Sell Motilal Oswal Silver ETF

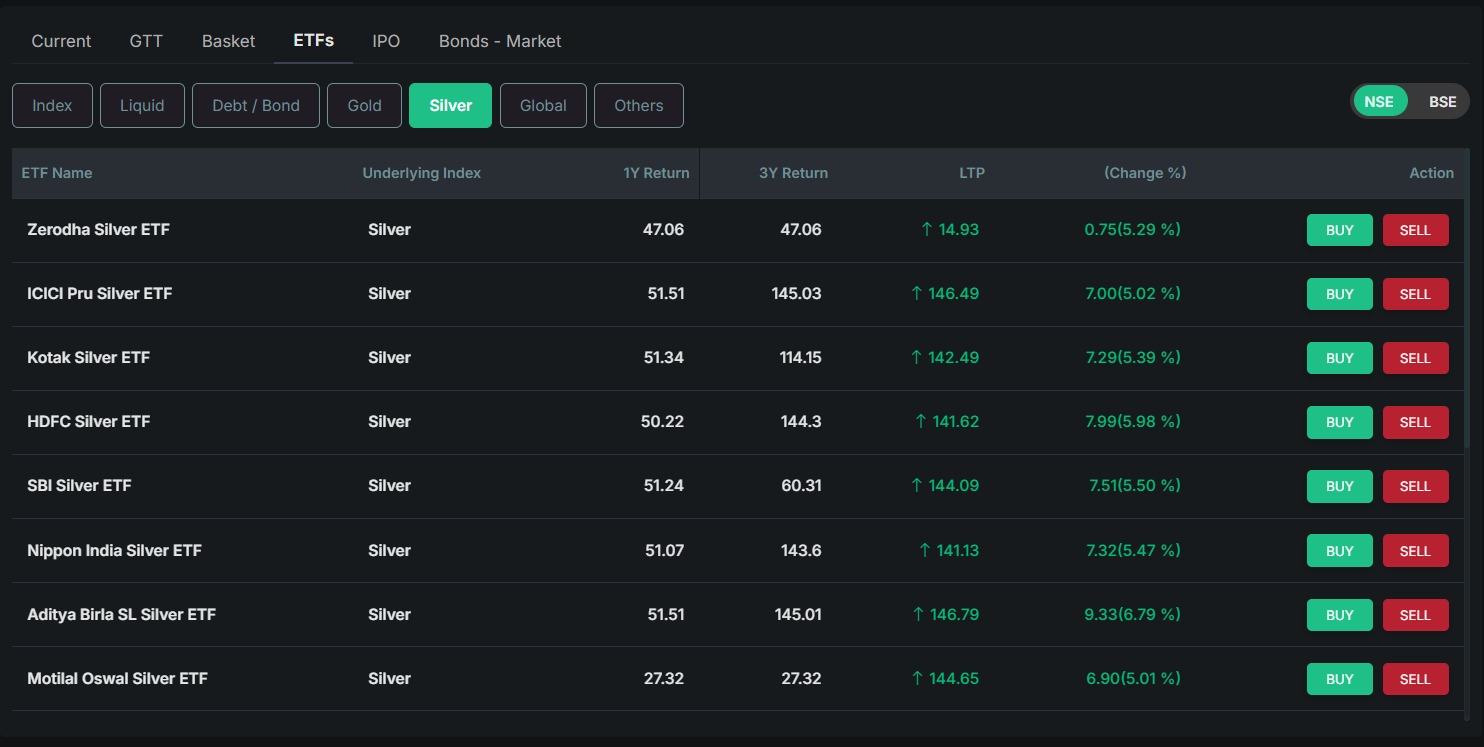coord(1415,678)
